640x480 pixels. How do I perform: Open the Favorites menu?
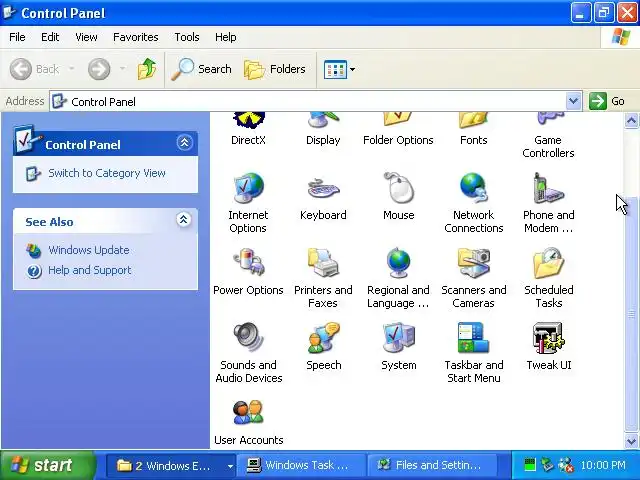click(136, 37)
